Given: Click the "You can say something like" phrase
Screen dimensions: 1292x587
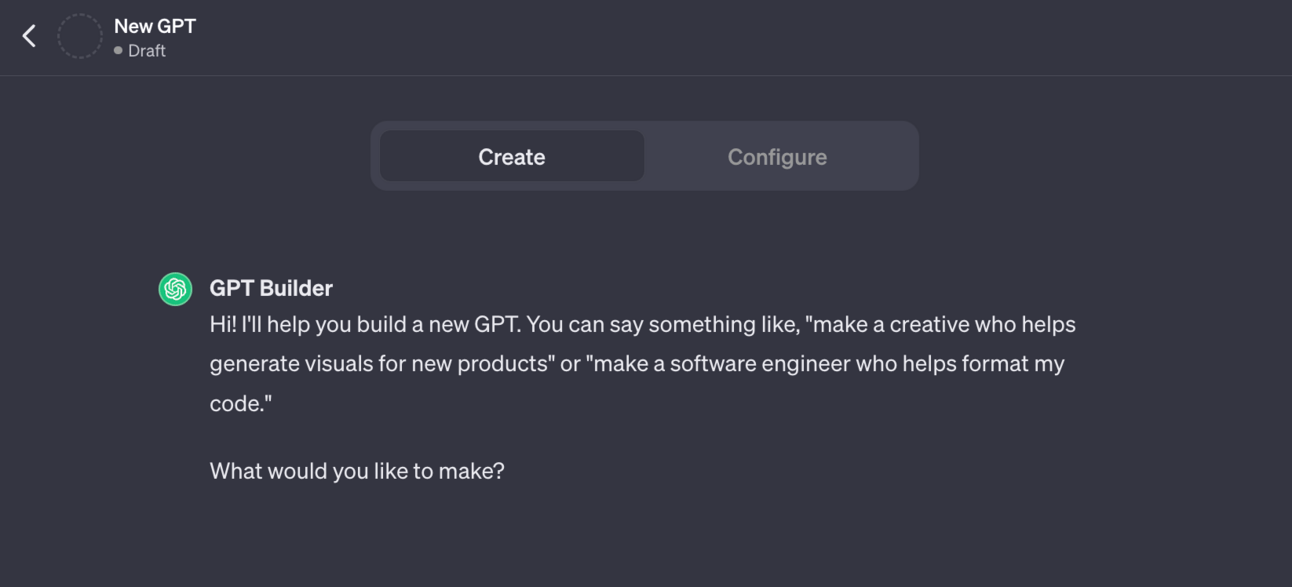Looking at the screenshot, I should pos(665,325).
